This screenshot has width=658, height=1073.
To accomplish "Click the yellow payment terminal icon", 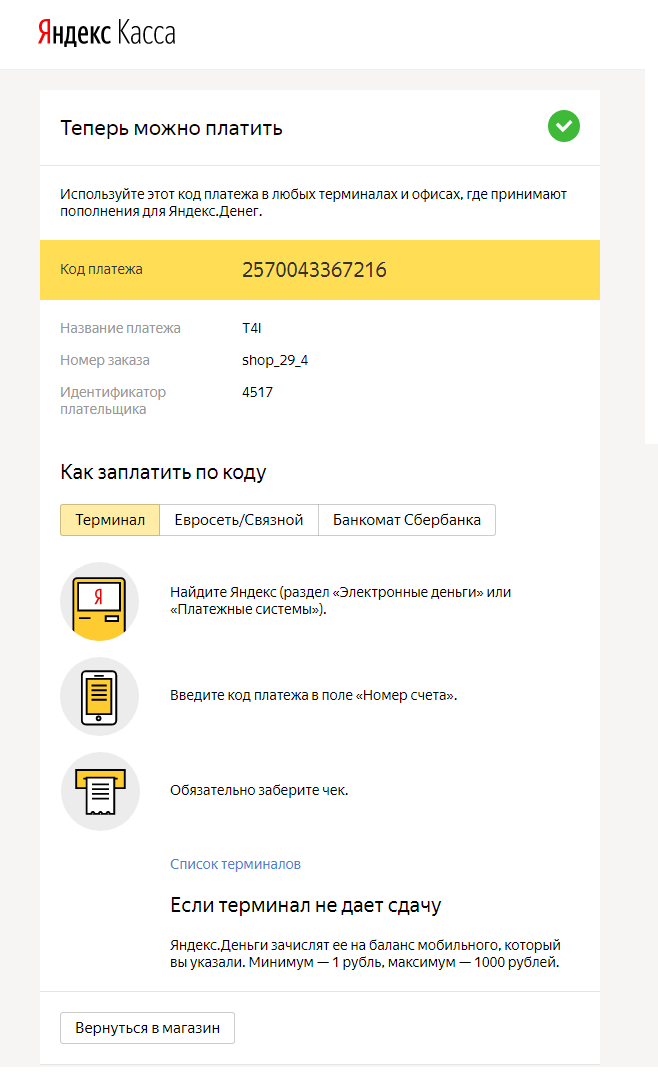I will (x=99, y=601).
